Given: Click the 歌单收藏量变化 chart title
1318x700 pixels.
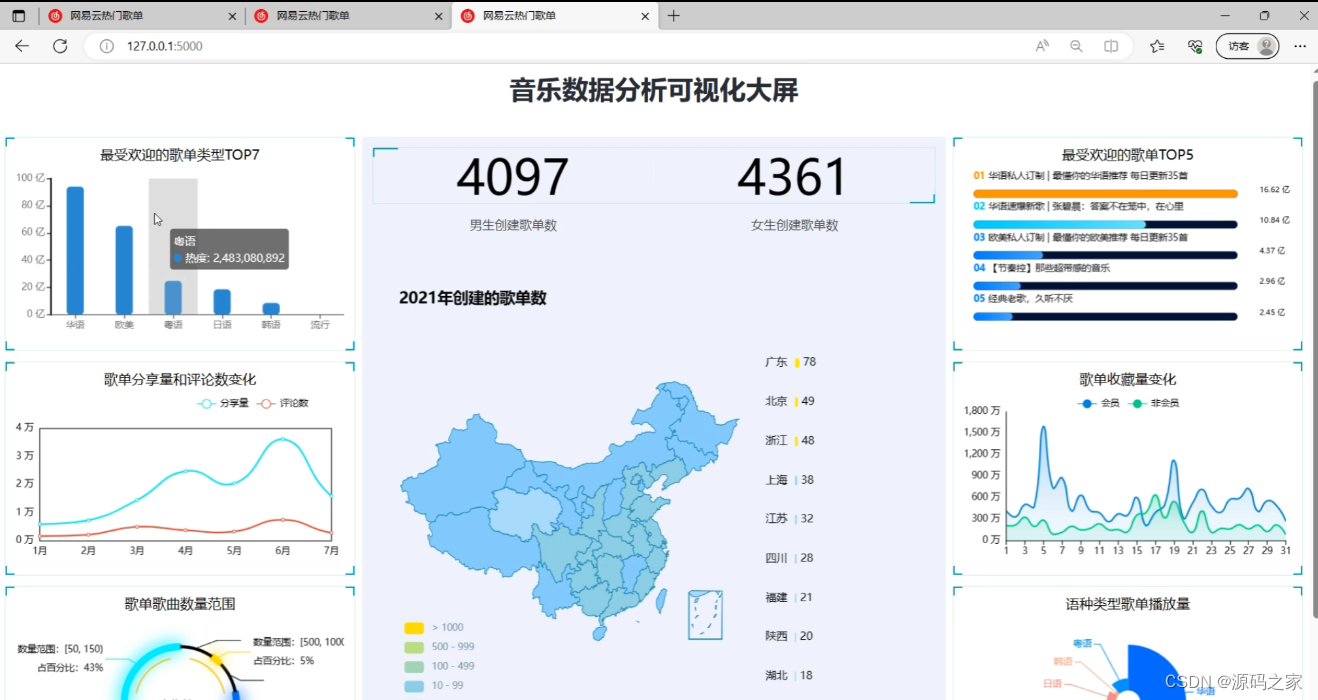Looking at the screenshot, I should [x=1128, y=379].
